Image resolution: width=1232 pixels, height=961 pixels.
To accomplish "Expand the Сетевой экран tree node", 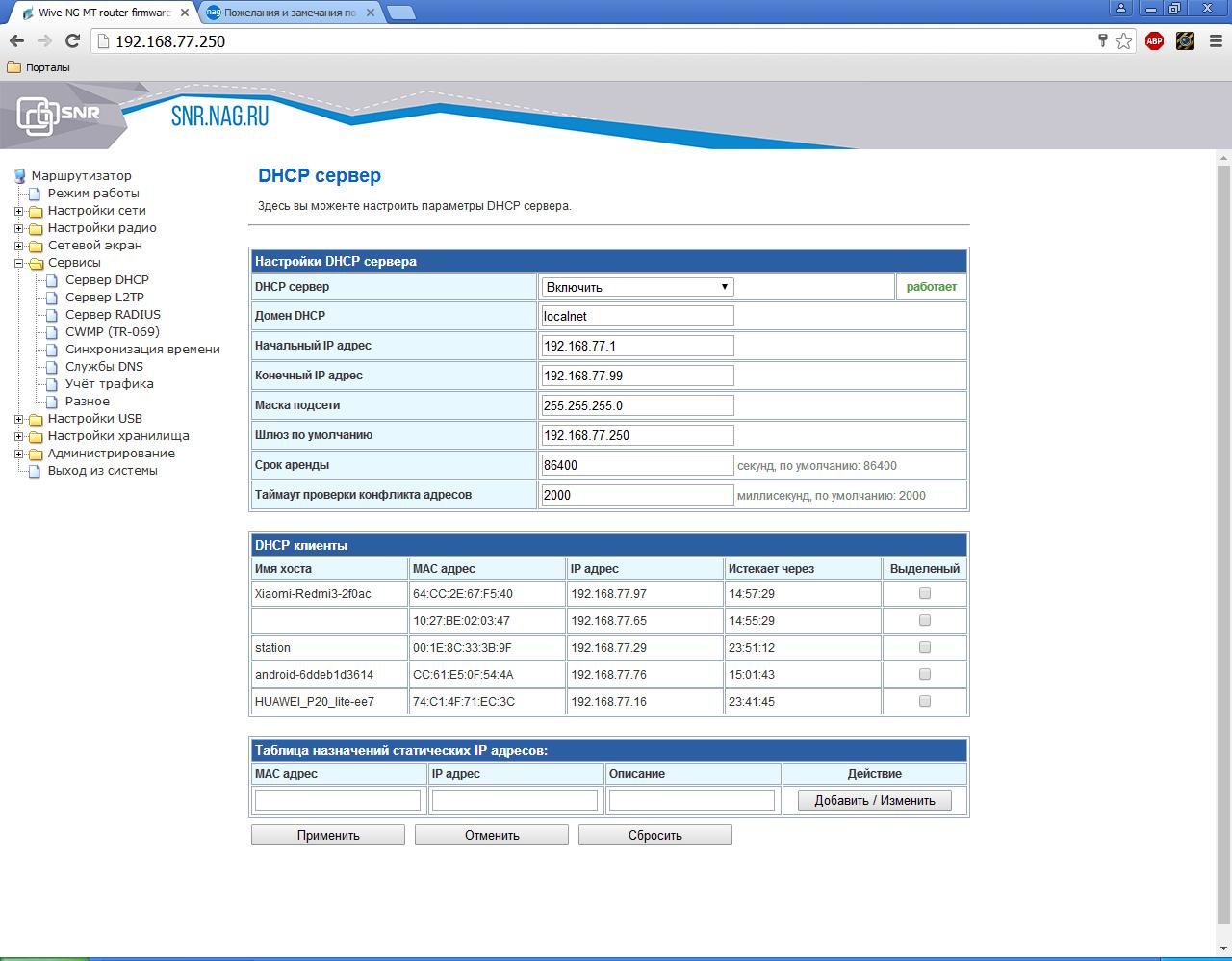I will click(x=18, y=246).
